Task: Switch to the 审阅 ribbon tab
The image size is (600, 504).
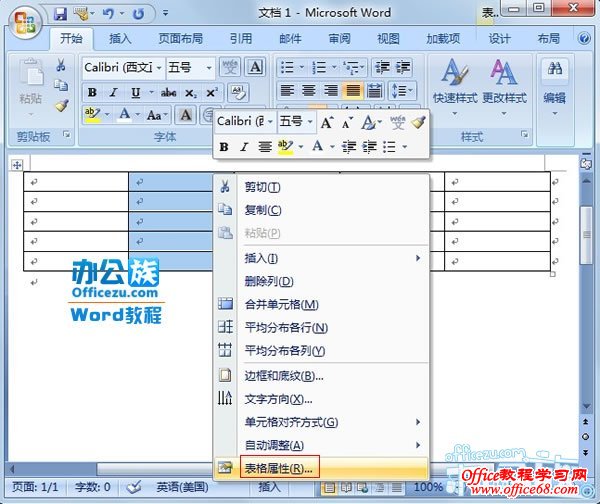Action: [339, 39]
